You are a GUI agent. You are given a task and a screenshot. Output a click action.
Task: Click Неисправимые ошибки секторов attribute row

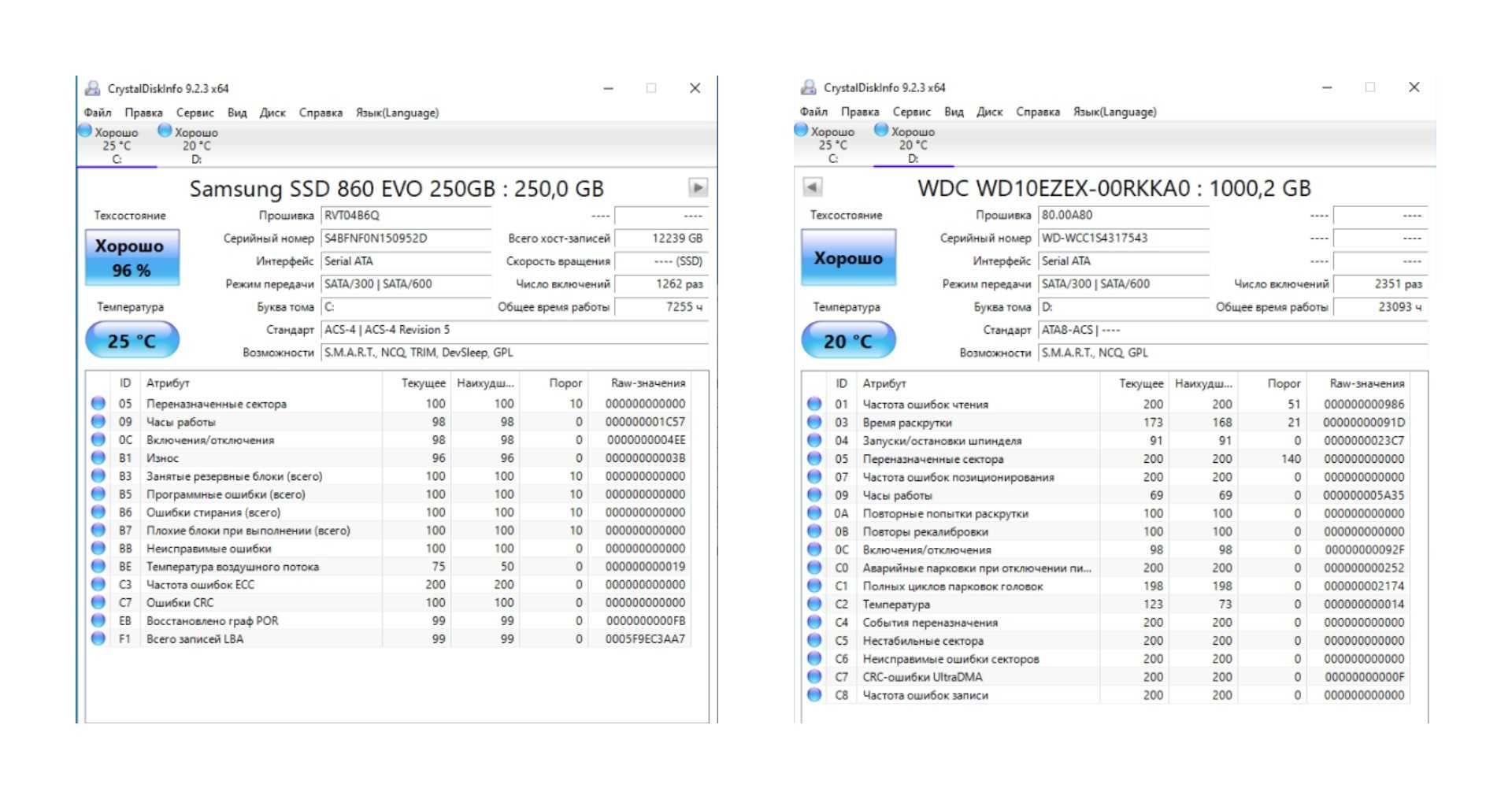tap(1105, 659)
